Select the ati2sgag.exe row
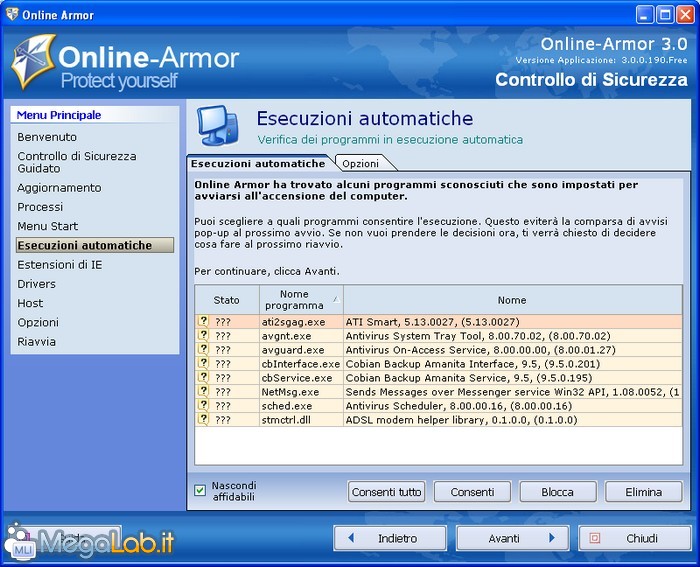700x567 pixels. [x=438, y=321]
